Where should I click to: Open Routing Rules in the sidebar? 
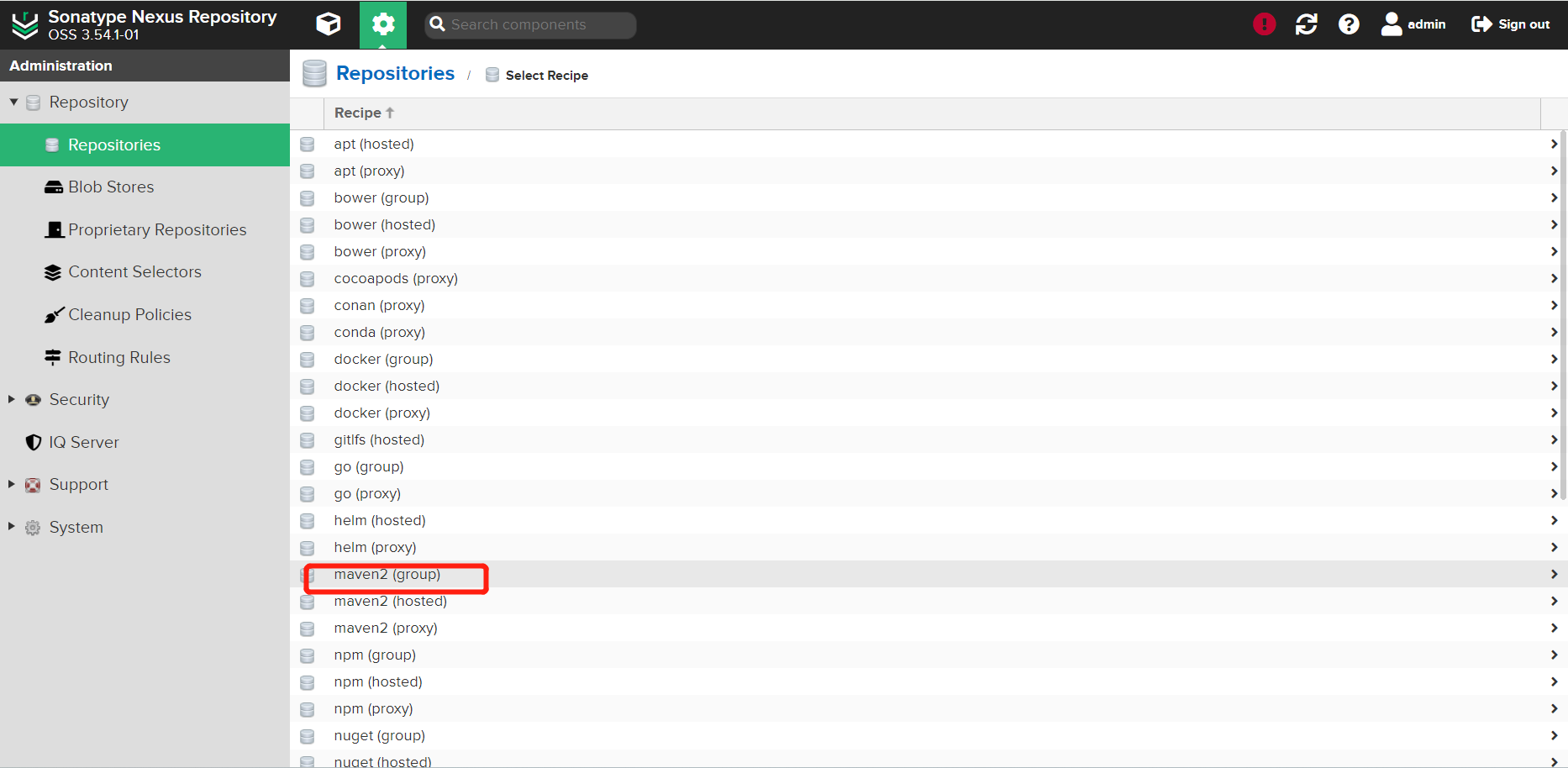tap(145, 357)
